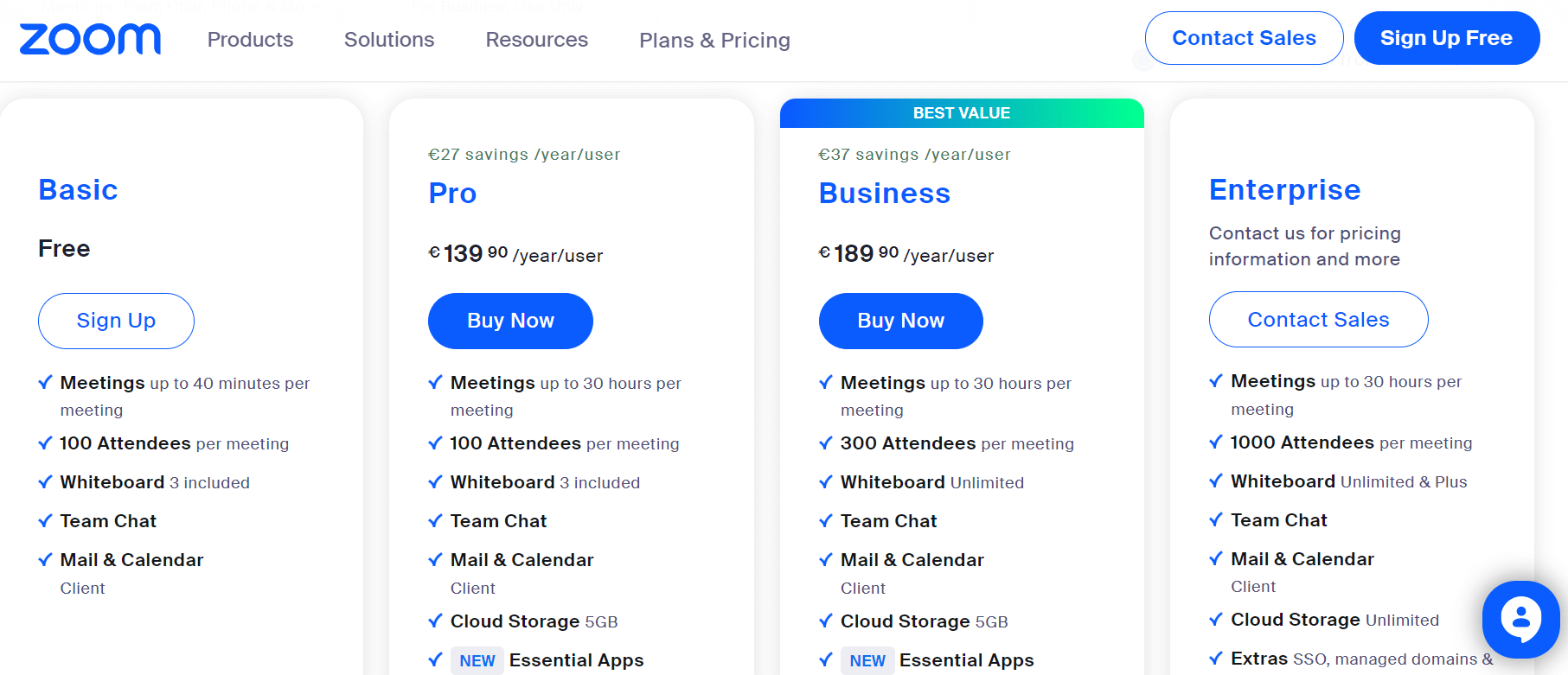Image resolution: width=1568 pixels, height=675 pixels.
Task: Click Buy Now for the Business plan
Action: point(900,321)
